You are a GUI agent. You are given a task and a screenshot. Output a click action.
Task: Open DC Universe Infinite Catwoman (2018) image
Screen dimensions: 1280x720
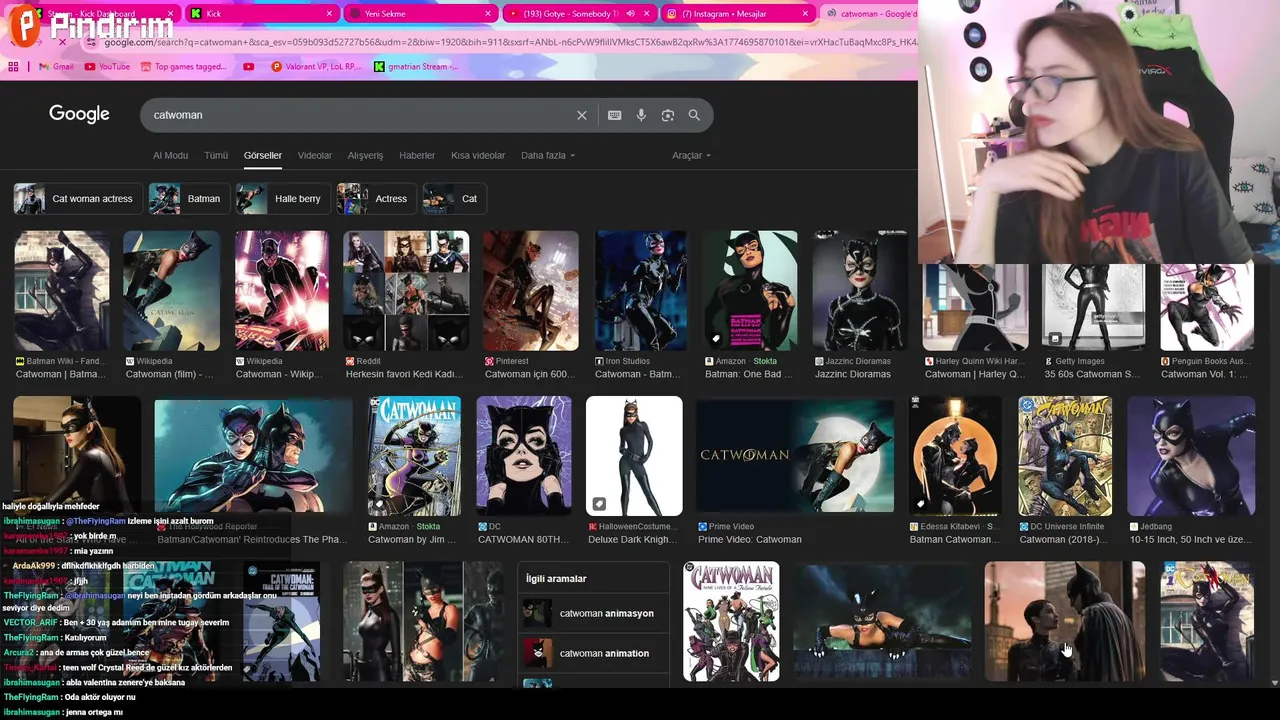coord(1065,456)
